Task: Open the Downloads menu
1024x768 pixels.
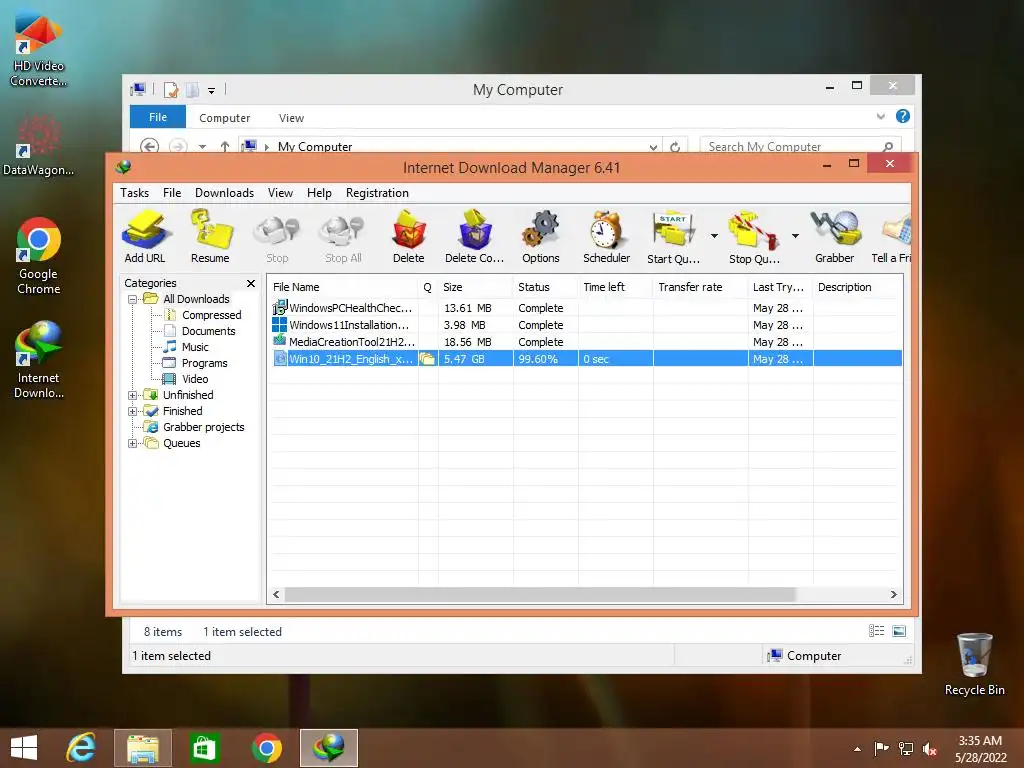Action: [224, 193]
